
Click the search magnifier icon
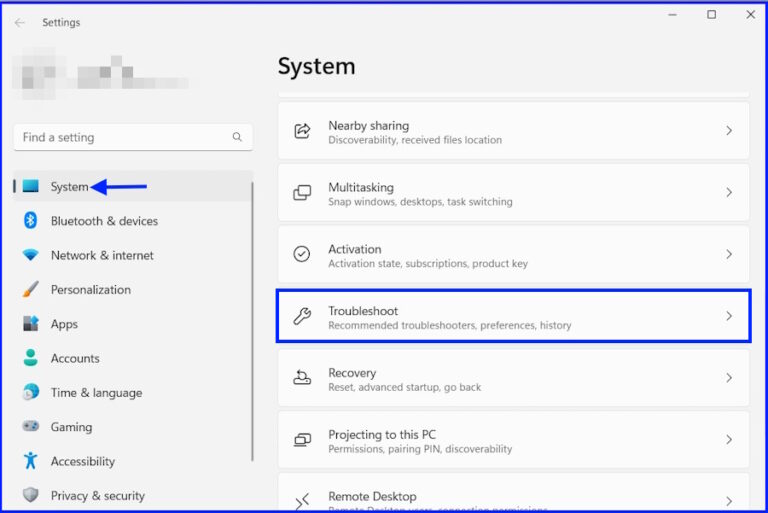pyautogui.click(x=237, y=137)
